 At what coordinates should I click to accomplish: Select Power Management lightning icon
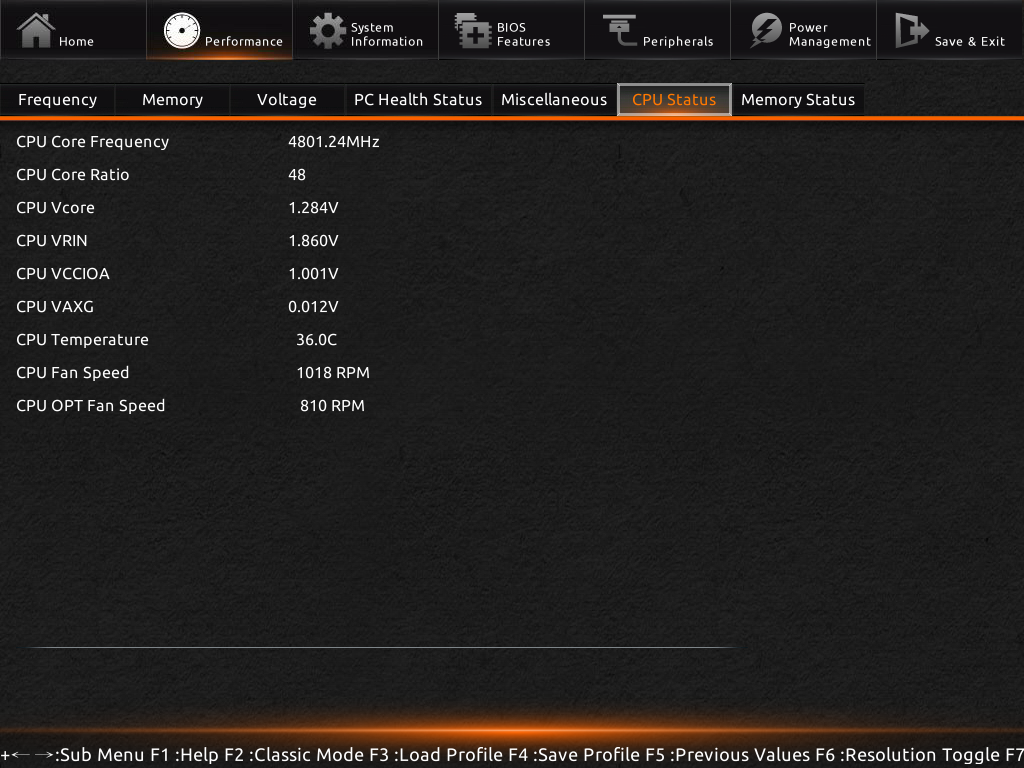coord(766,31)
